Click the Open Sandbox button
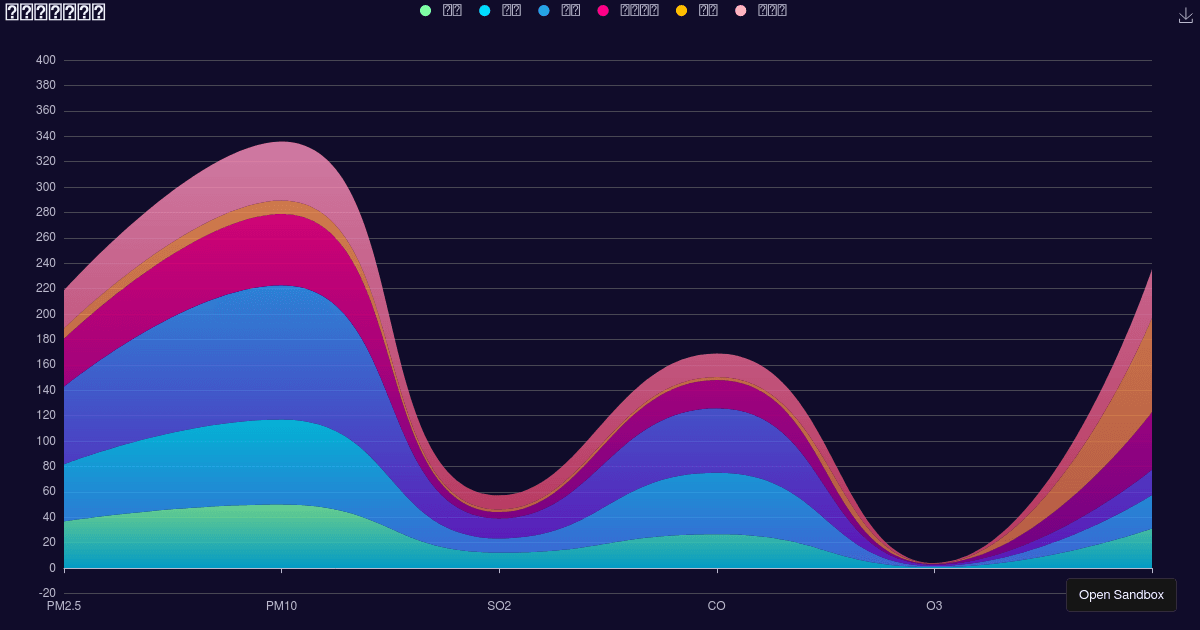 [x=1121, y=594]
